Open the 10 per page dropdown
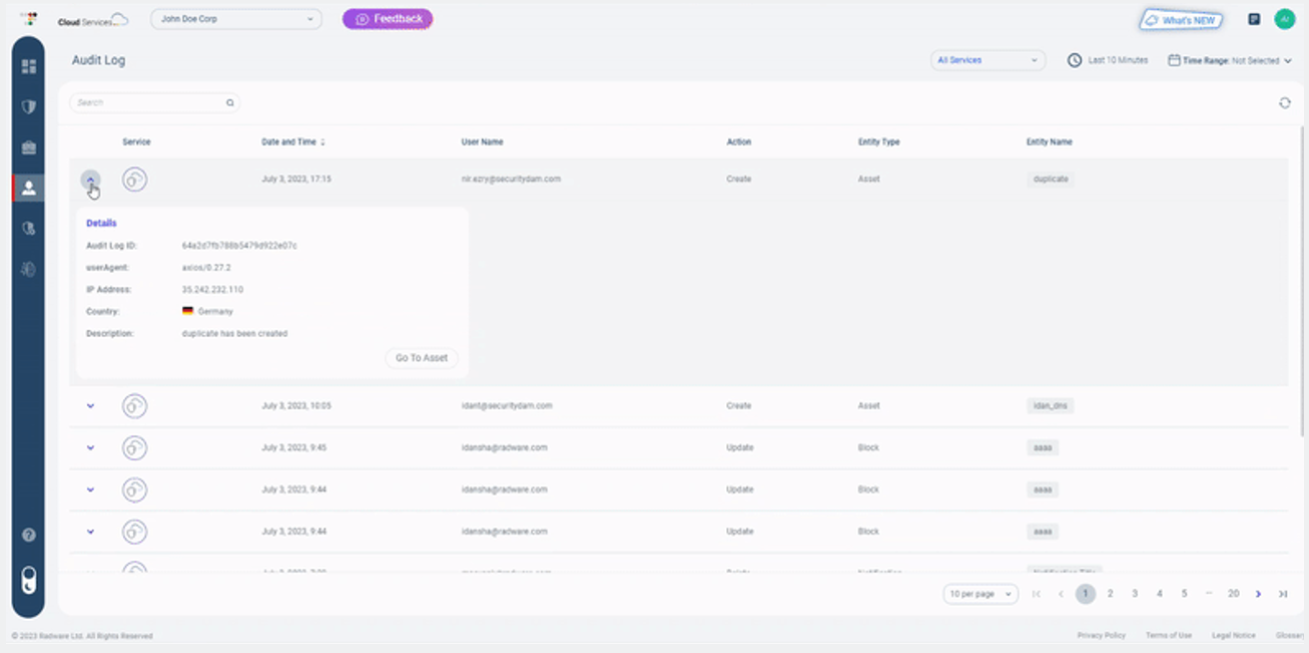1309x653 pixels. coord(979,594)
